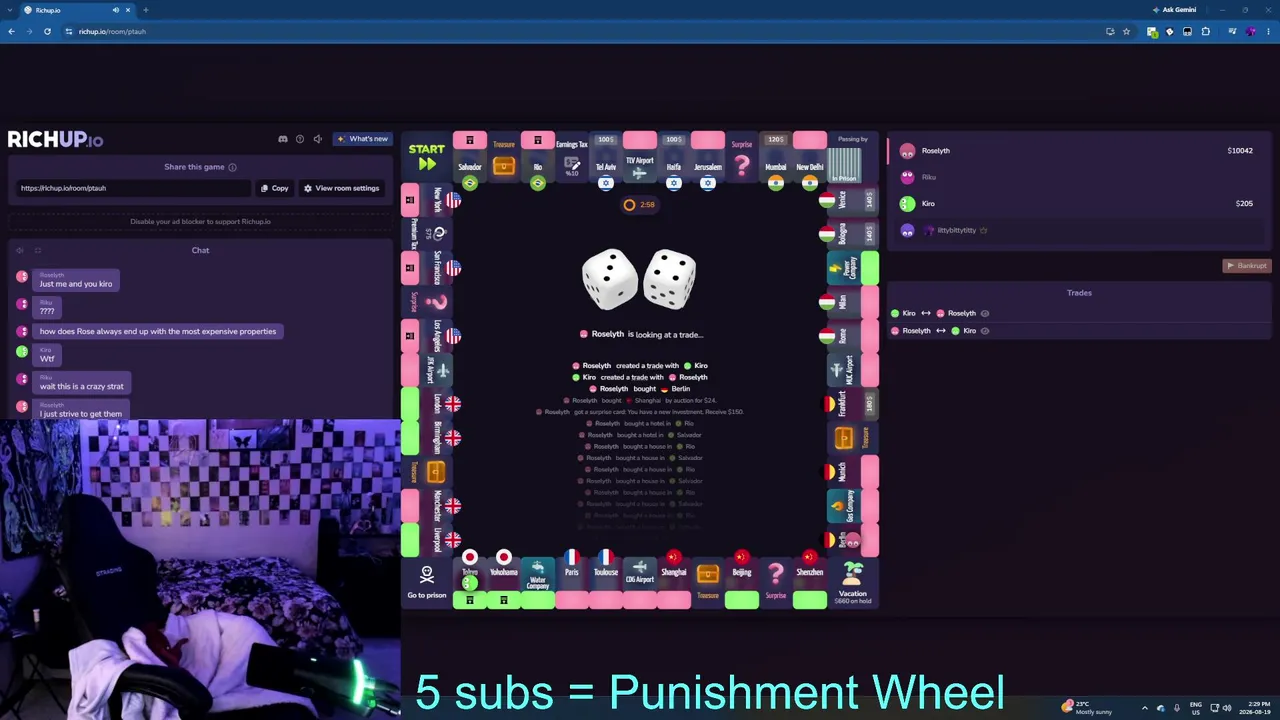Screen dimensions: 1280x720
Task: Open View room settings
Action: point(341,188)
